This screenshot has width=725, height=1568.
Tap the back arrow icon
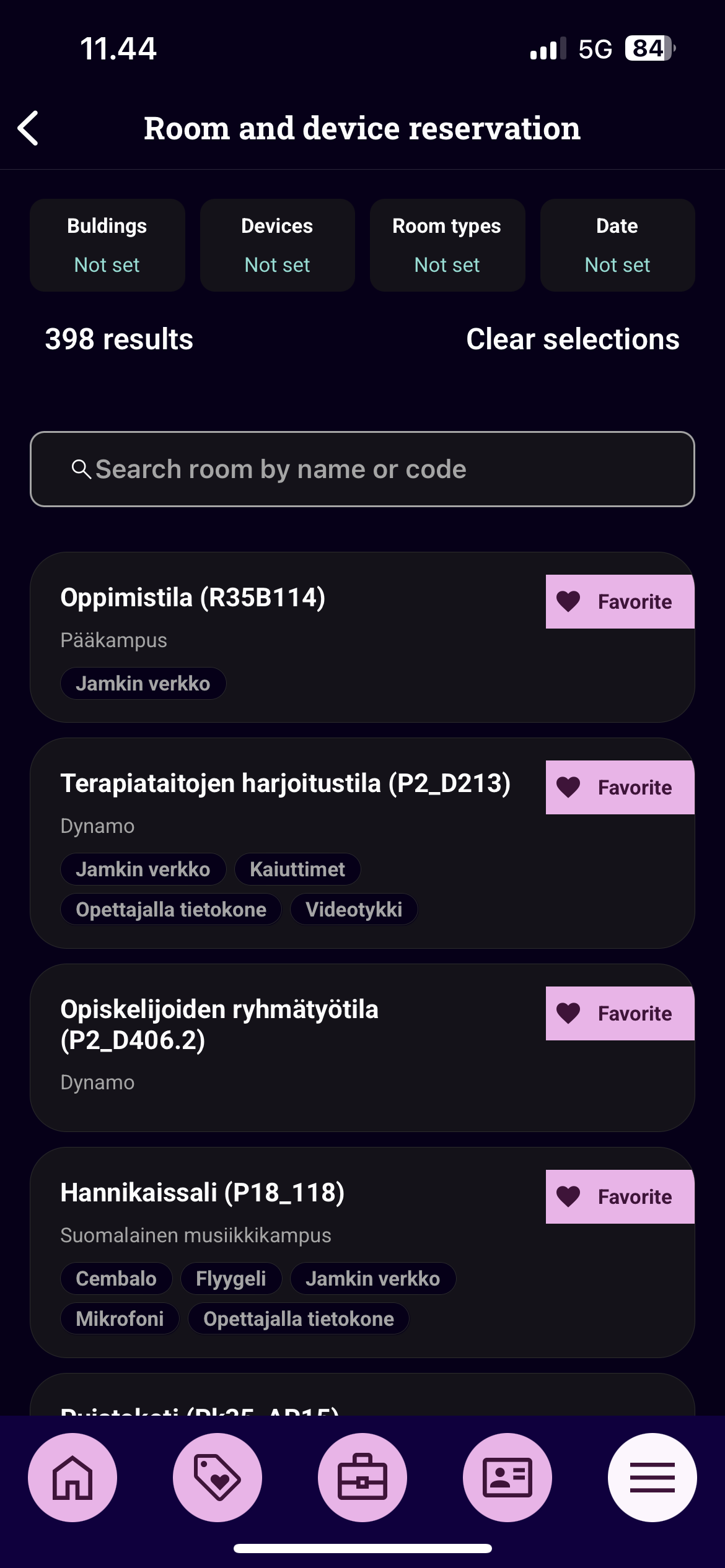29,128
